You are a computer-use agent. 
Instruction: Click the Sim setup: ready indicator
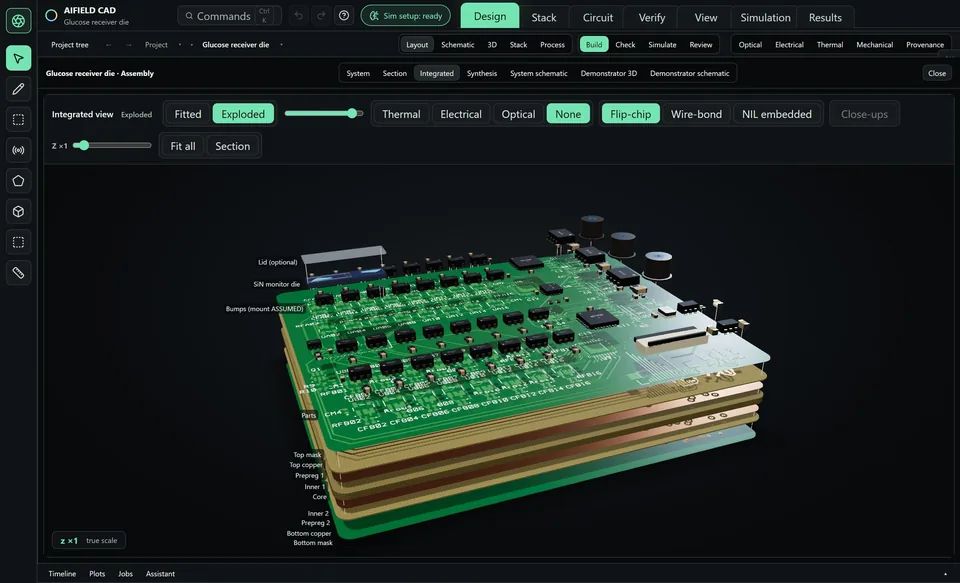tap(405, 16)
